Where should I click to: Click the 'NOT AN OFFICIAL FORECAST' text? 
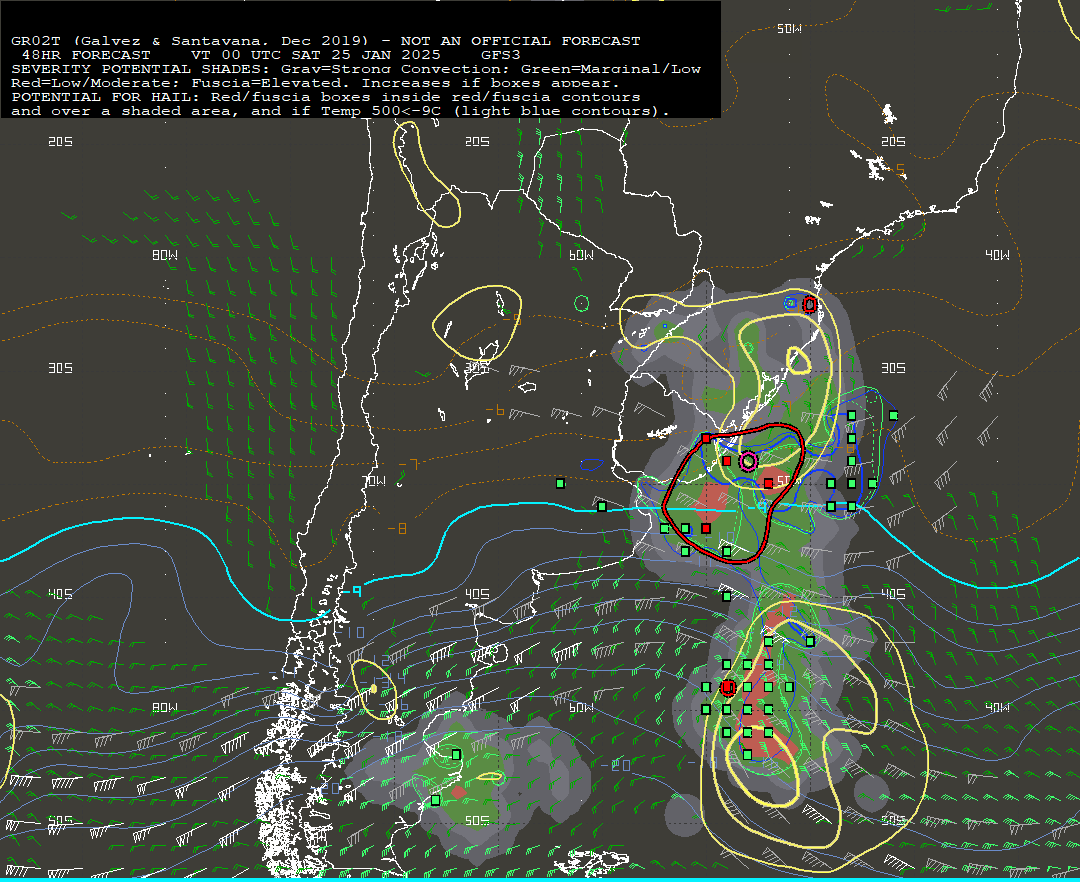click(520, 41)
